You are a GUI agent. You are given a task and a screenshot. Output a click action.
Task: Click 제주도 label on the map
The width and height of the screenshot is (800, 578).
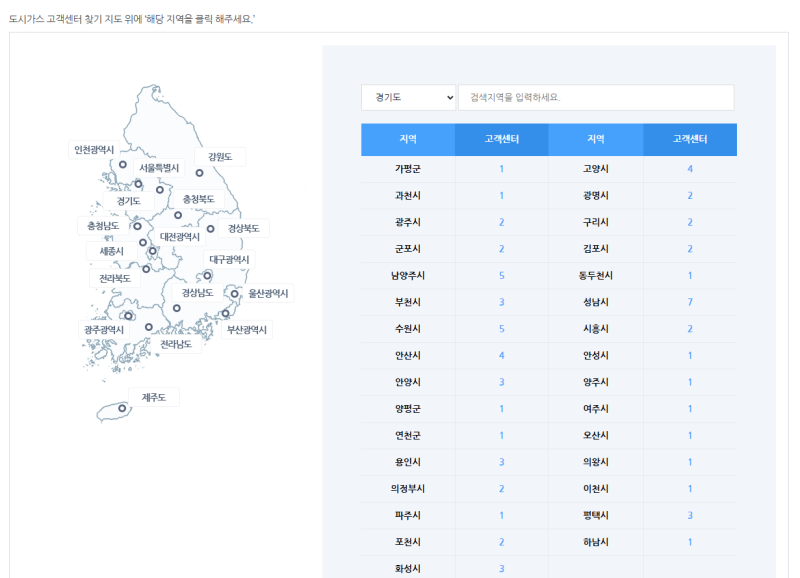pyautogui.click(x=154, y=397)
